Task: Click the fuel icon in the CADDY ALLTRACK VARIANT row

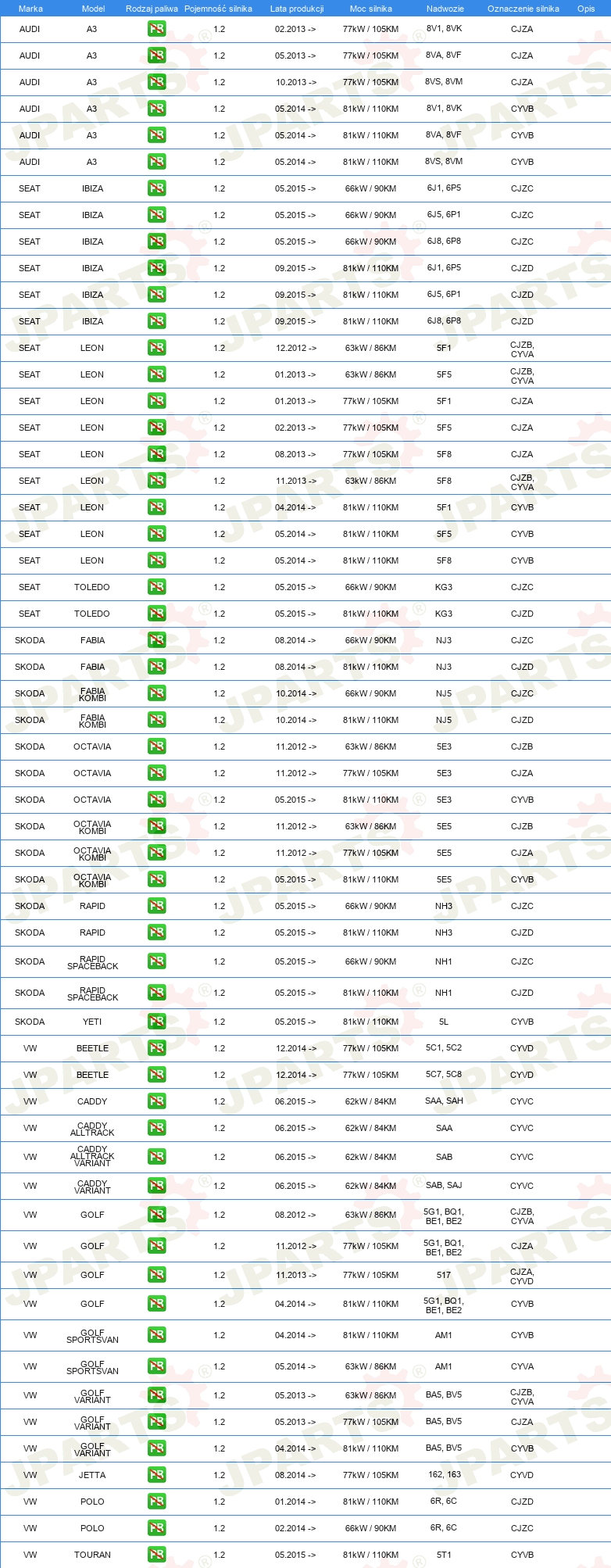Action: click(x=157, y=1156)
